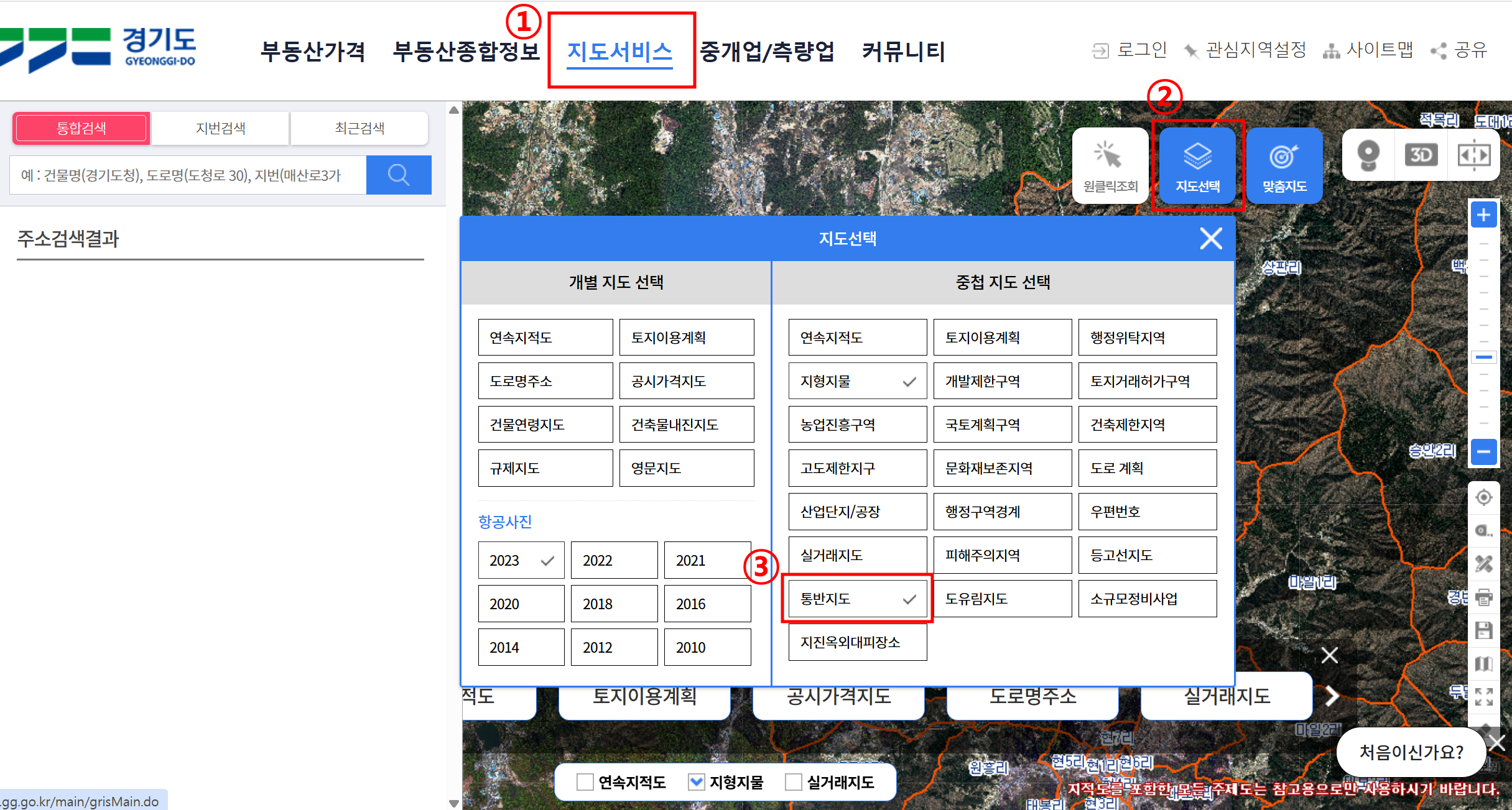Image resolution: width=1512 pixels, height=810 pixels.
Task: Switch to the 지번검색 tab
Action: click(220, 128)
